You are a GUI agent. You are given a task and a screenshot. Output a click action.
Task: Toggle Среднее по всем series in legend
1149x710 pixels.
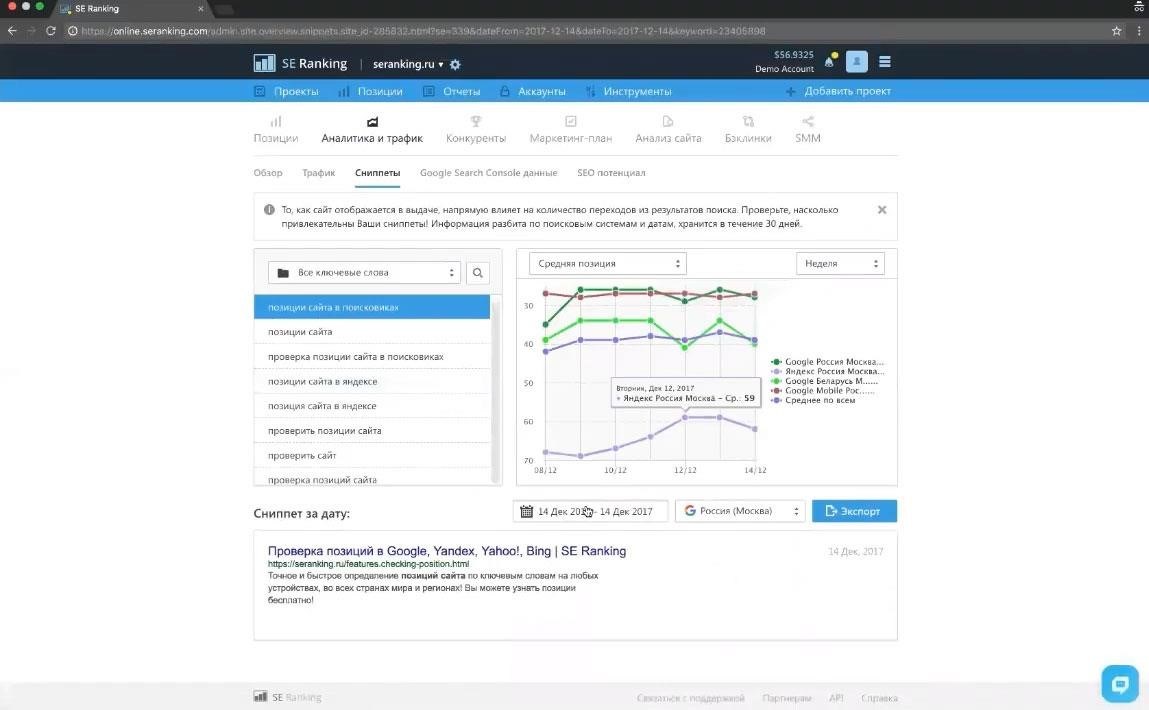(x=813, y=400)
